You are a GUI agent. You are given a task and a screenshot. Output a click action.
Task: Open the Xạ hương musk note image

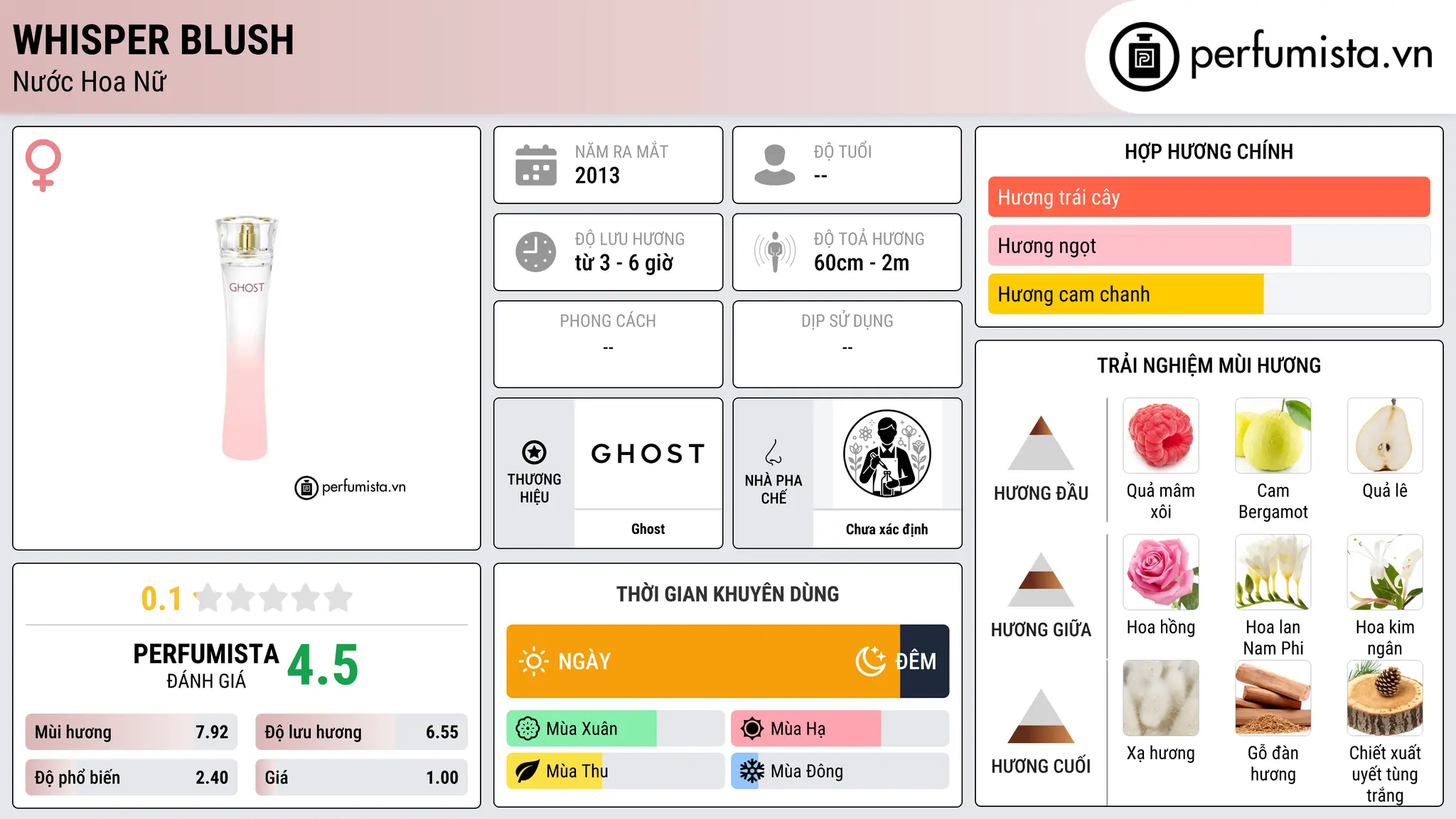click(1161, 698)
